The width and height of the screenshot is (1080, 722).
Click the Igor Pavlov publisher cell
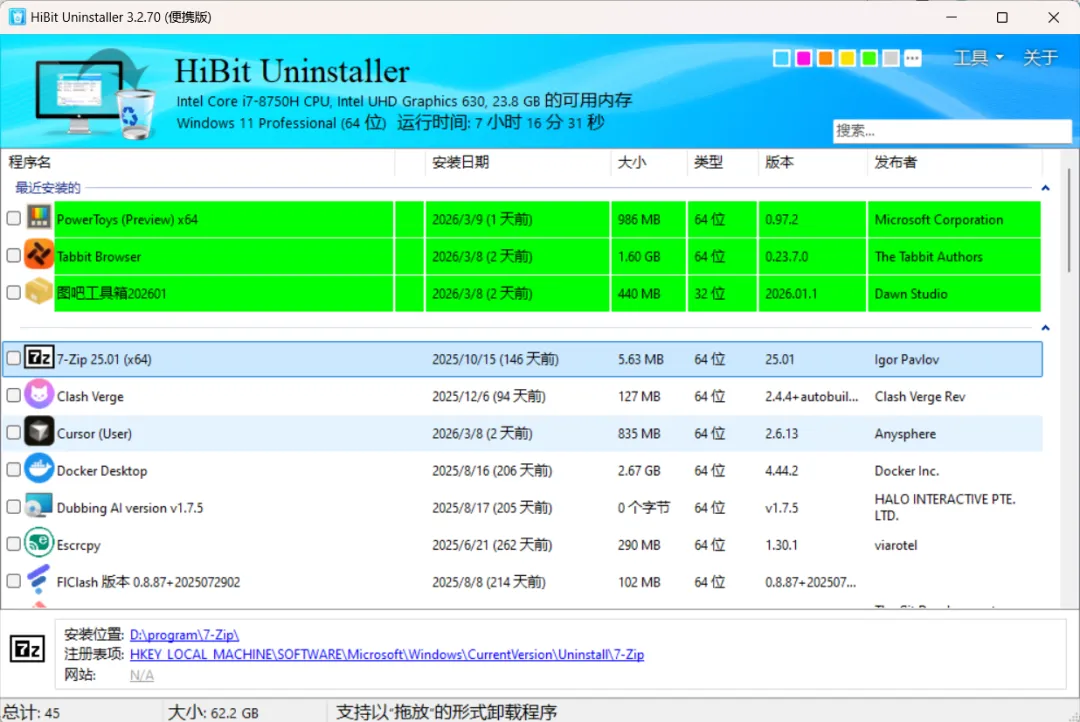tap(906, 360)
